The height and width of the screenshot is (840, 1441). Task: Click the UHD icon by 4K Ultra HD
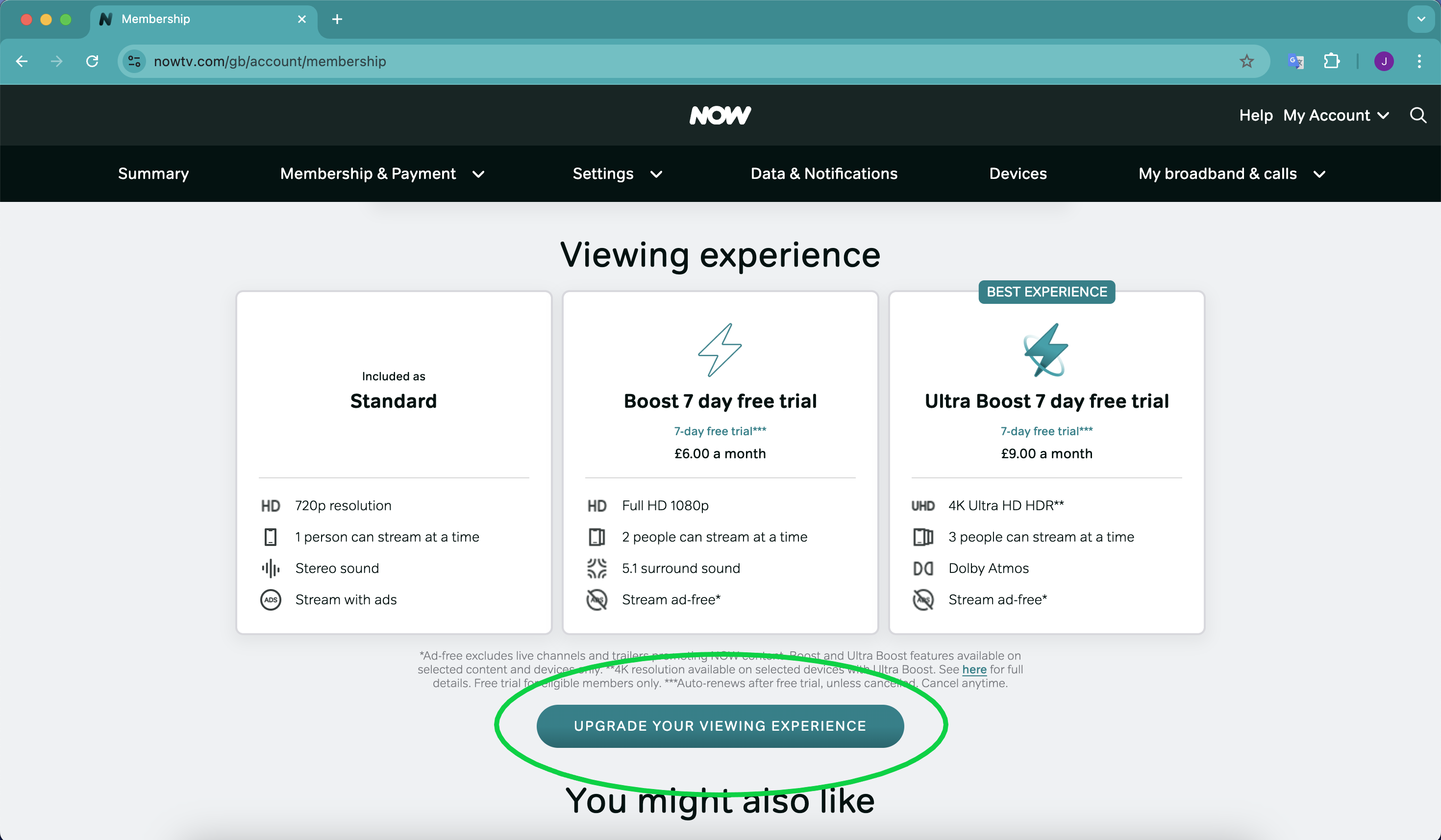pos(923,506)
